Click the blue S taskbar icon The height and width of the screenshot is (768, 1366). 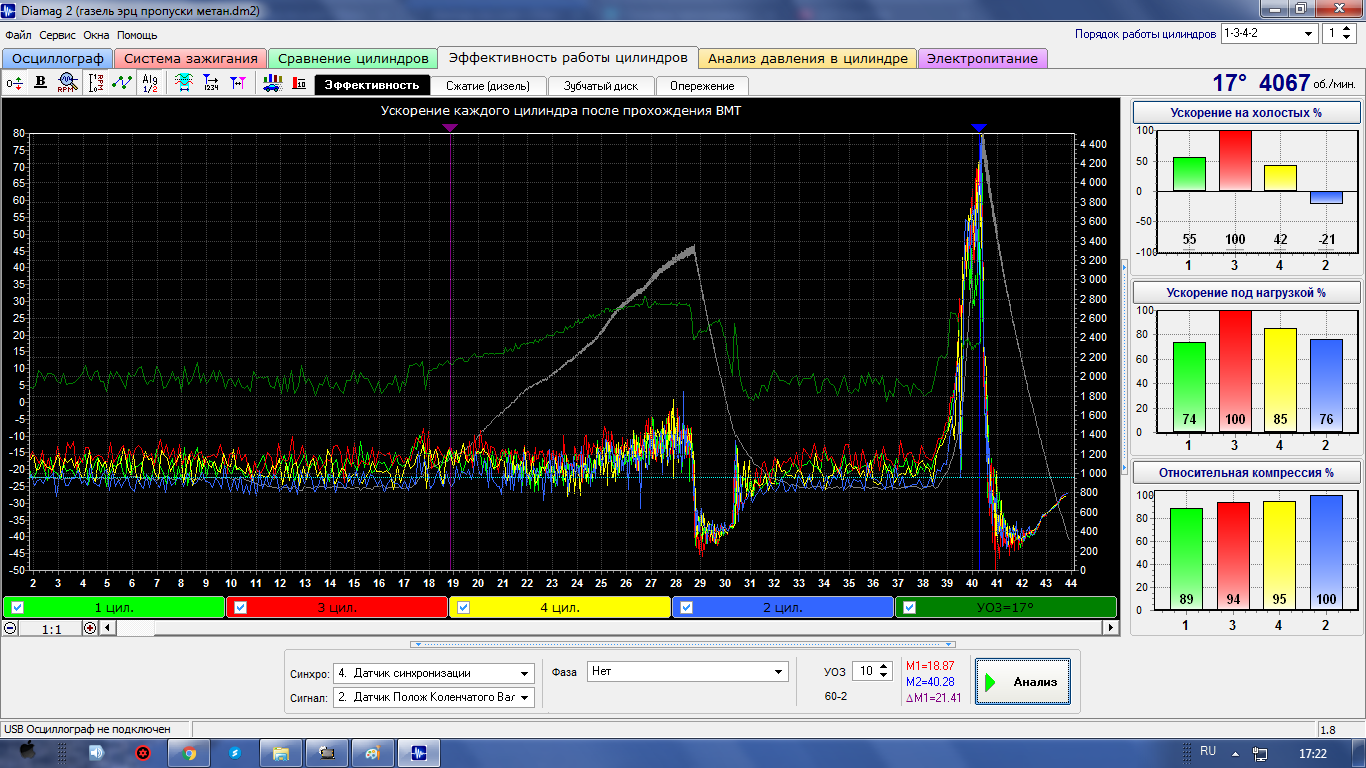coord(235,752)
